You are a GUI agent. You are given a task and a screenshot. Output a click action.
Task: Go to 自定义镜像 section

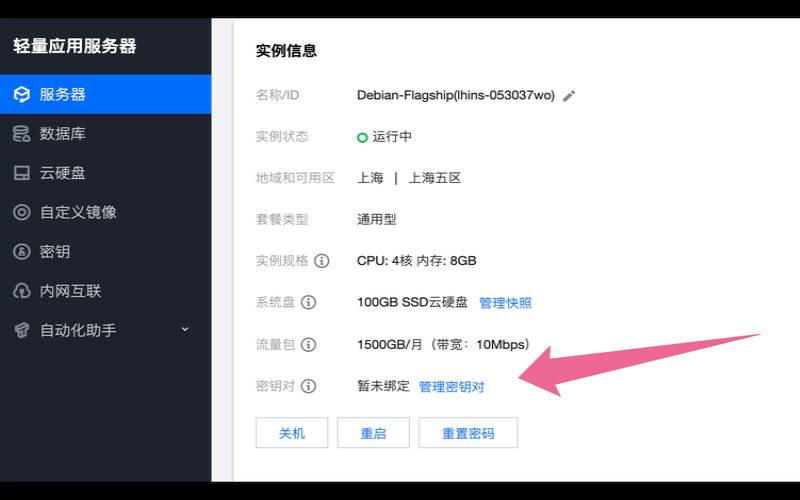point(106,212)
